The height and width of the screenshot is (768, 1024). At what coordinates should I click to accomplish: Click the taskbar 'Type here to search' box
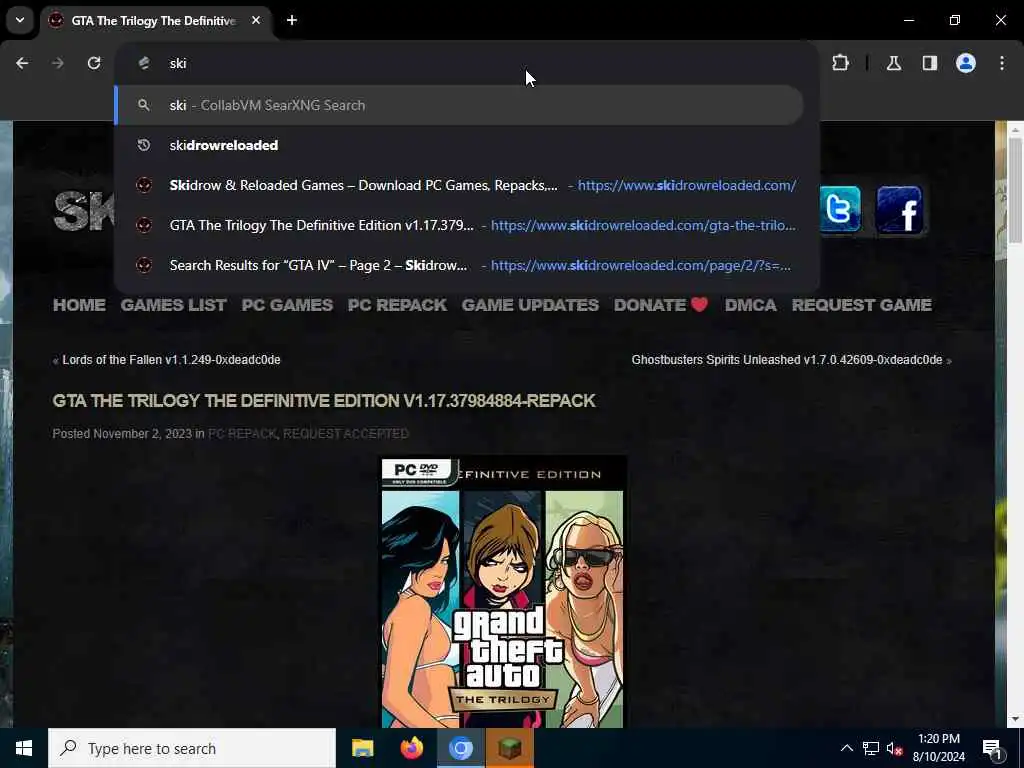[192, 748]
